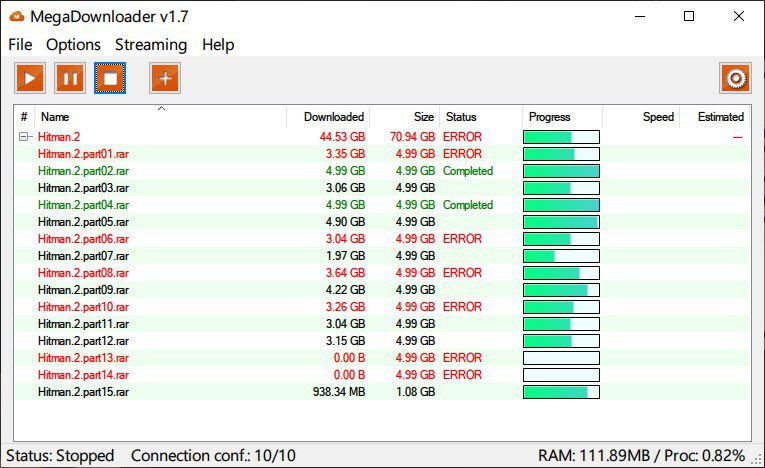Add new links with the plus button

[165, 78]
